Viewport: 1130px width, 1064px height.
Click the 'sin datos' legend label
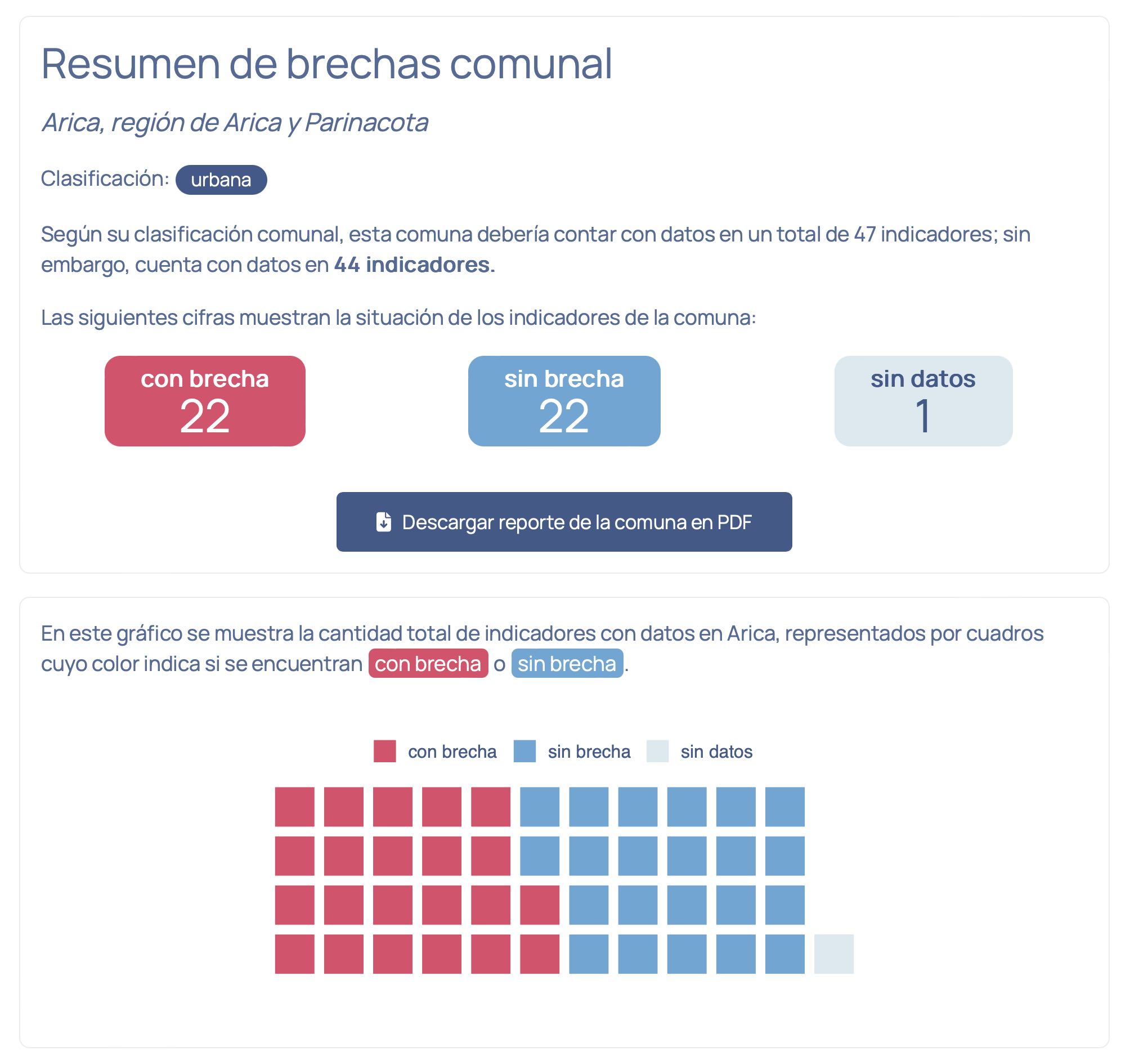(x=716, y=751)
